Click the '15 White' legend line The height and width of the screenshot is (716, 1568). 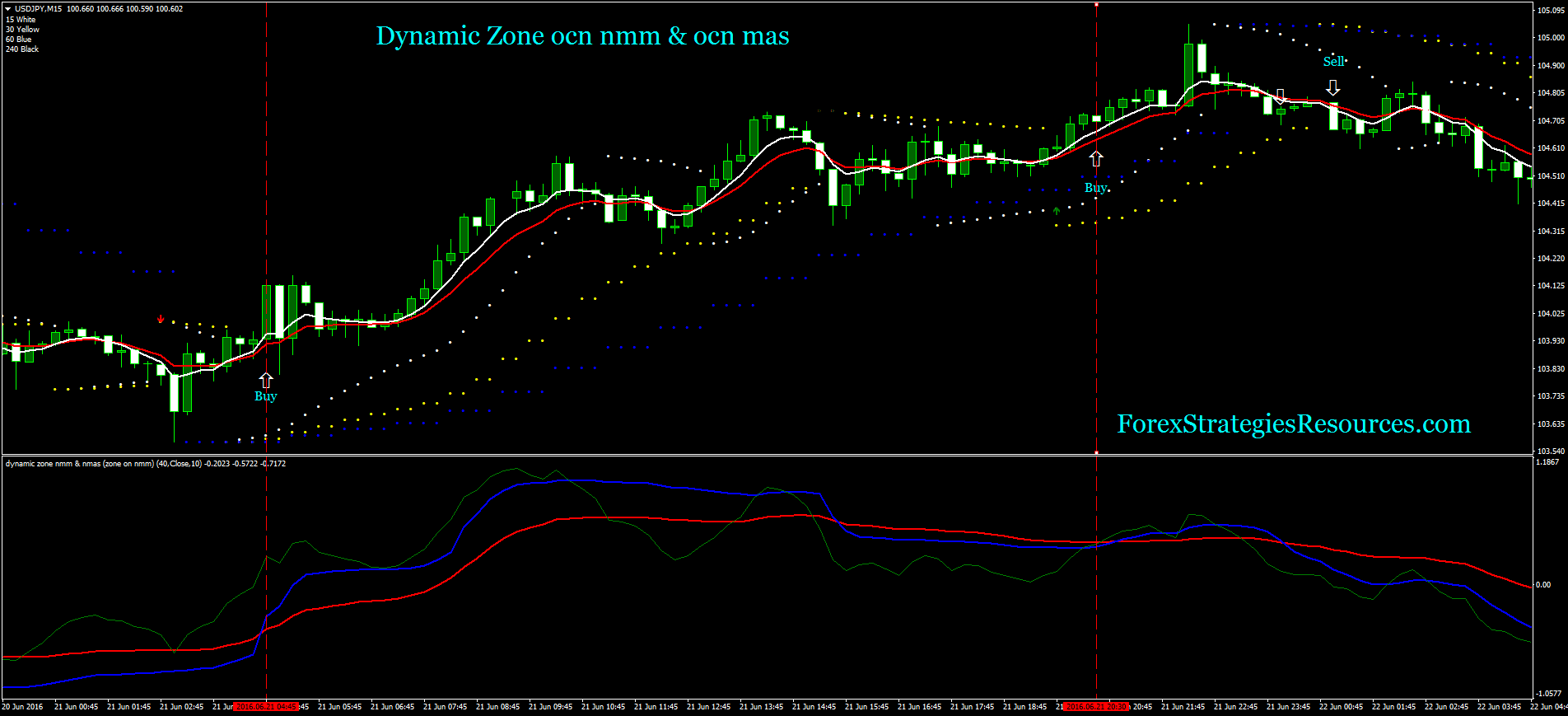pyautogui.click(x=21, y=20)
